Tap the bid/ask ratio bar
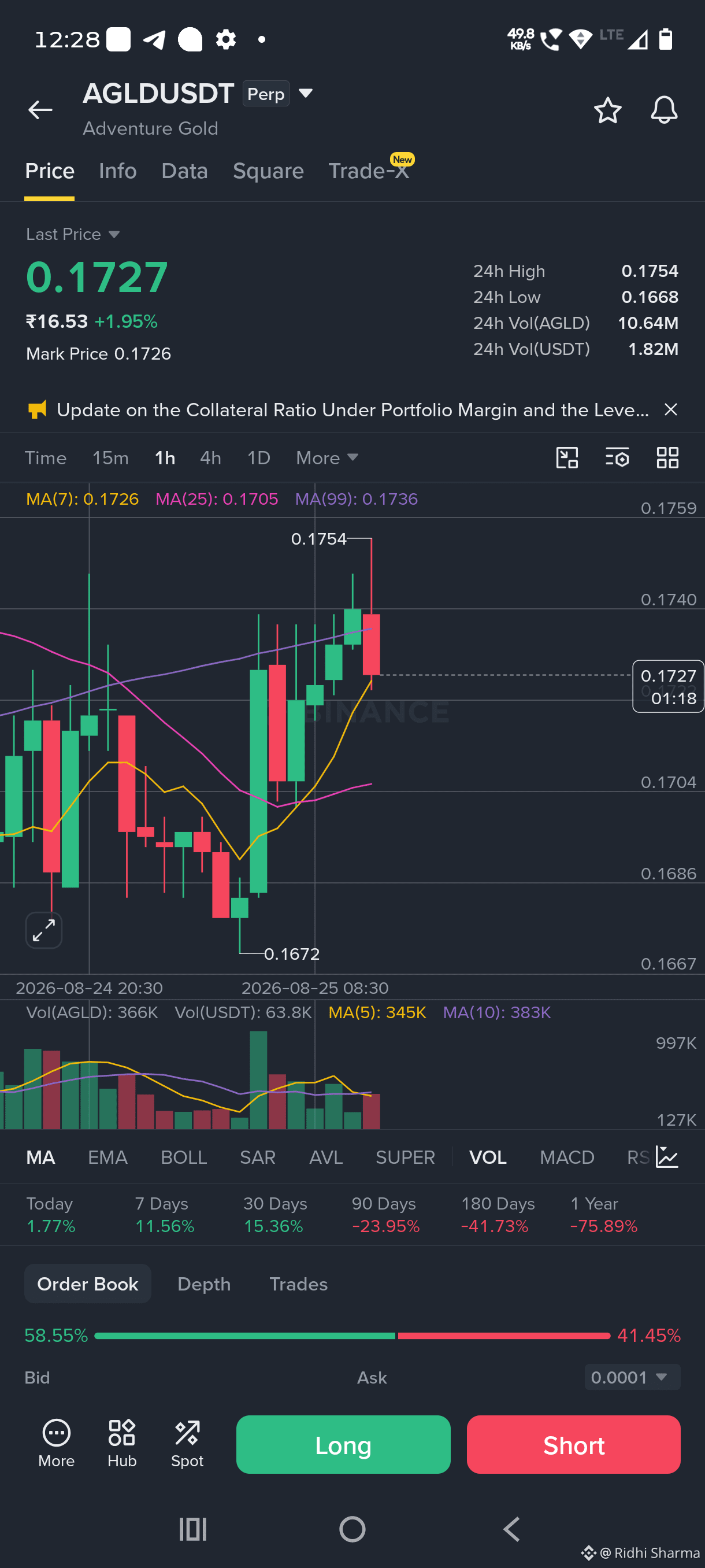Screen dimensions: 705x1568 pos(352,1336)
